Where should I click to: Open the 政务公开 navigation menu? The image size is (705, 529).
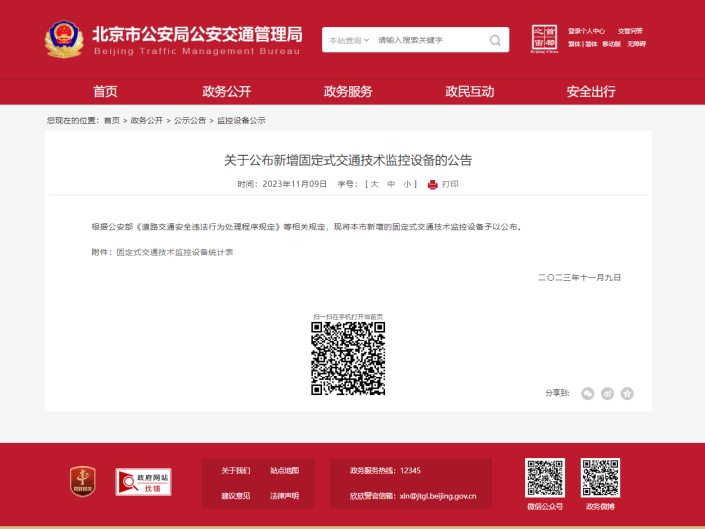tap(227, 92)
